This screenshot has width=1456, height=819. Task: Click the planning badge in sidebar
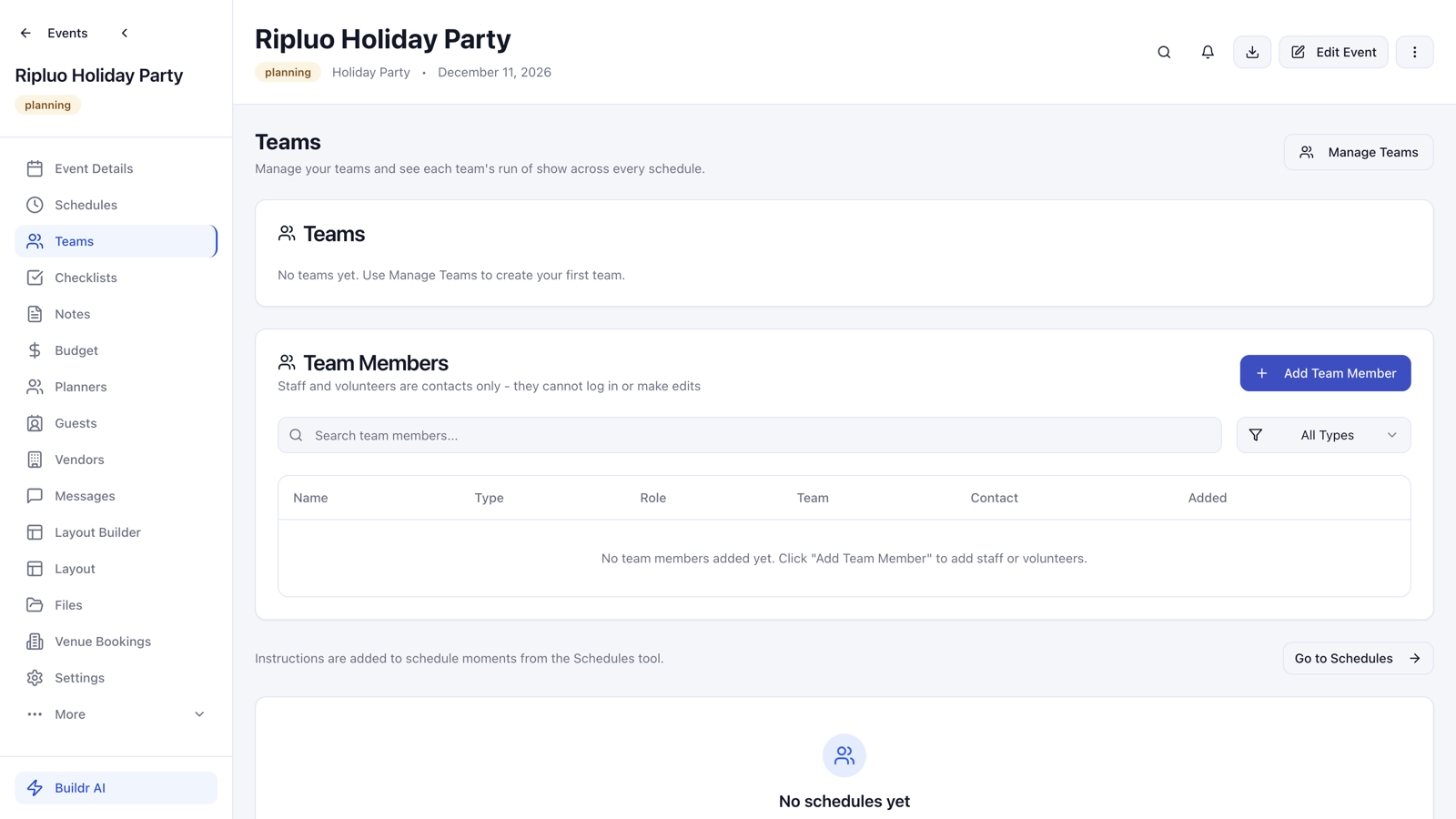tap(47, 105)
